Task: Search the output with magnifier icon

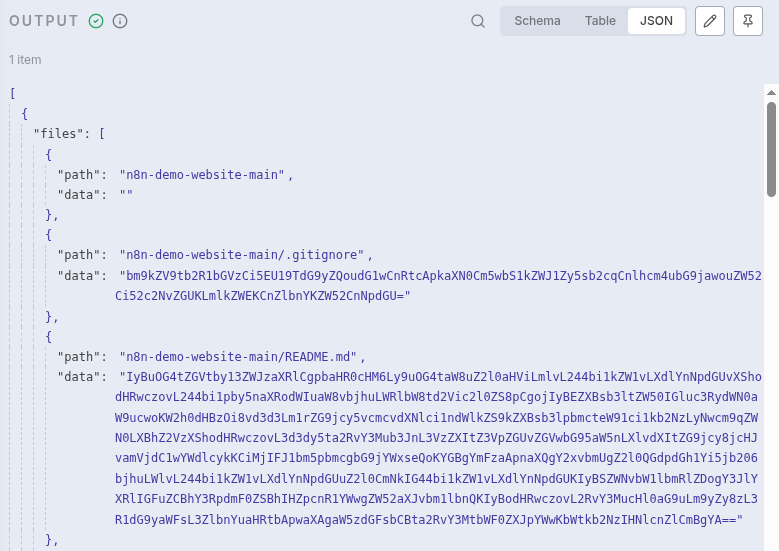Action: pyautogui.click(x=478, y=21)
